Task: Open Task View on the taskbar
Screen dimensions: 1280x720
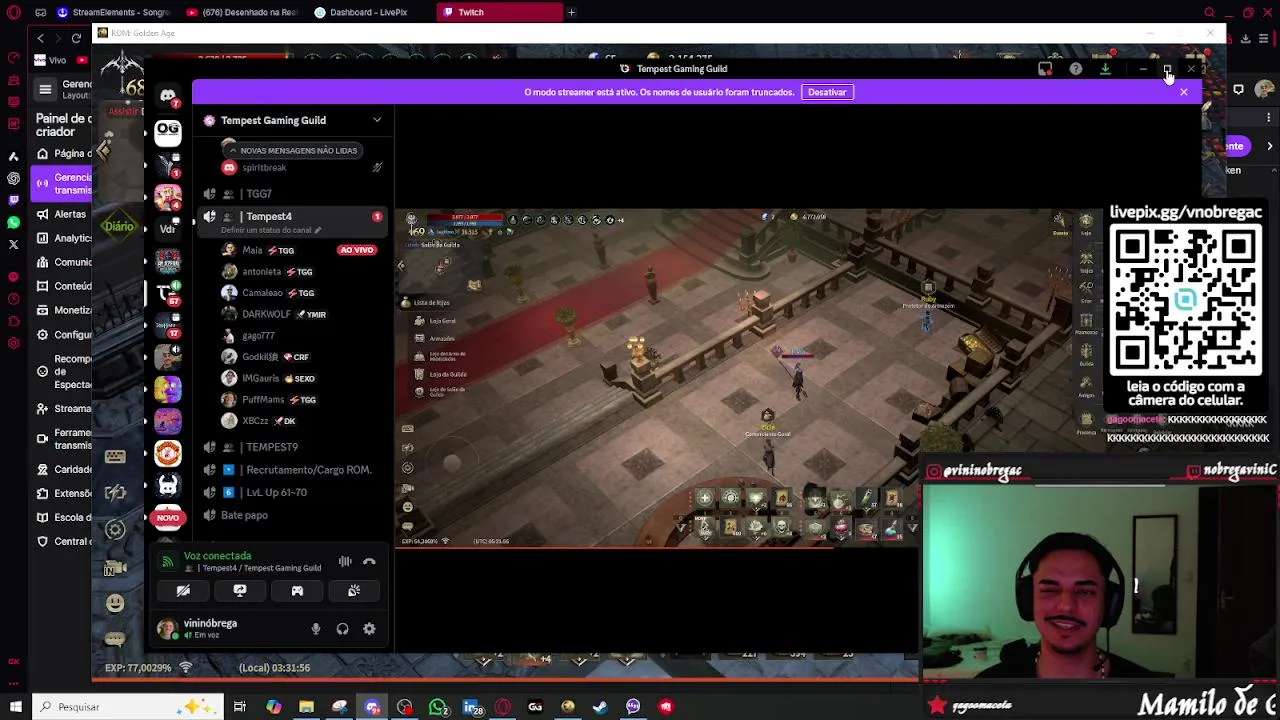Action: [x=240, y=707]
